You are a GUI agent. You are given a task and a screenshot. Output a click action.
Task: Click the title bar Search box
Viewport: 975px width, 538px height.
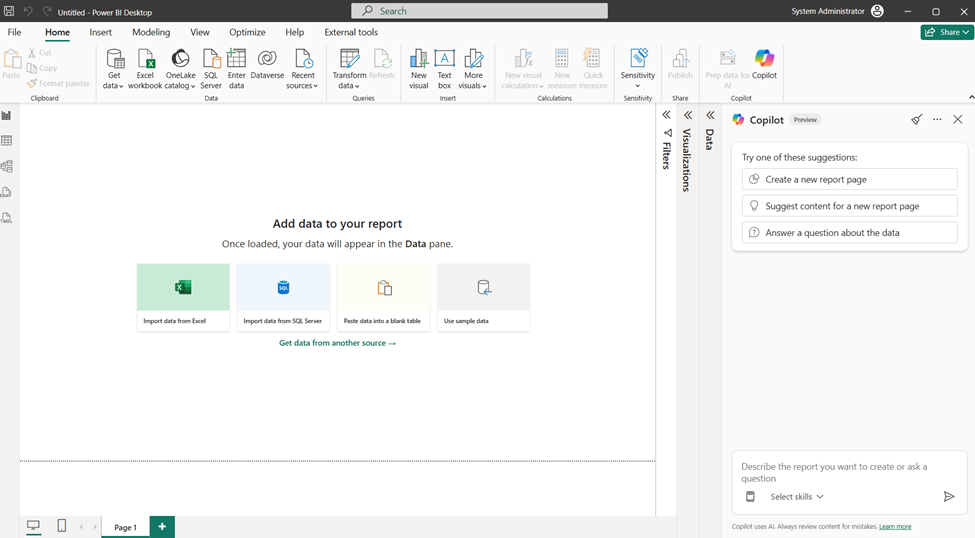click(479, 11)
